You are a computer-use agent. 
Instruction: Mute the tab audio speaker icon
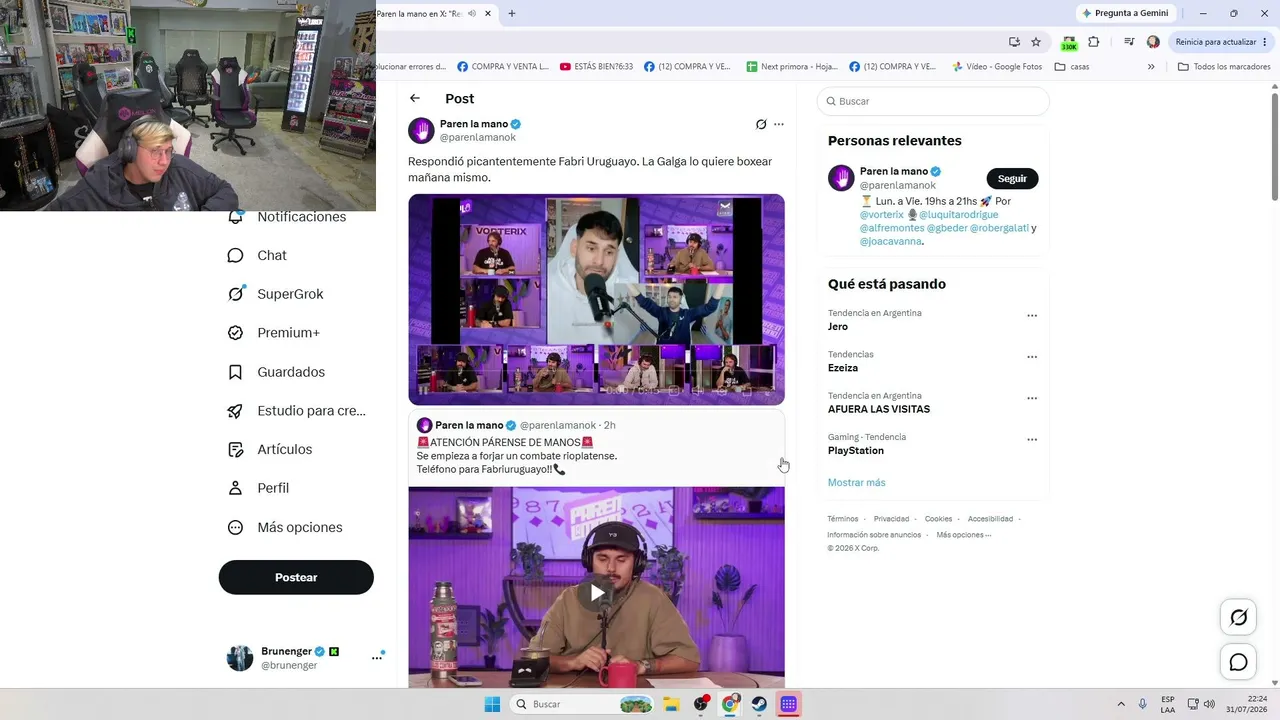pos(471,13)
